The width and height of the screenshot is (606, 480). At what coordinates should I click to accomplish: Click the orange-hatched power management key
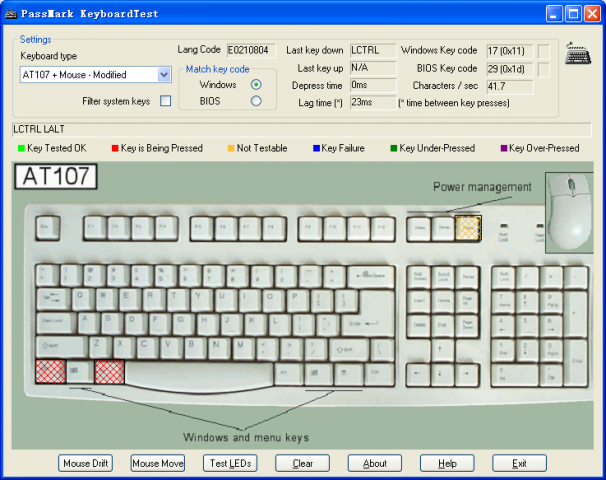pos(467,228)
